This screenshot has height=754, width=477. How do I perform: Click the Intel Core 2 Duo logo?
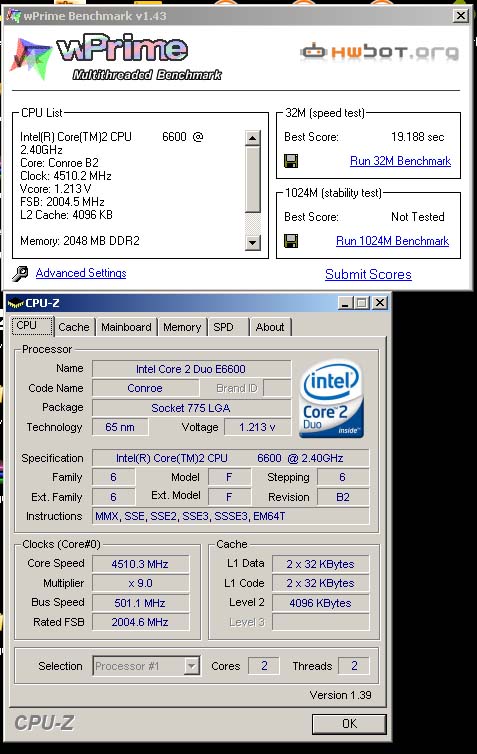coord(331,399)
